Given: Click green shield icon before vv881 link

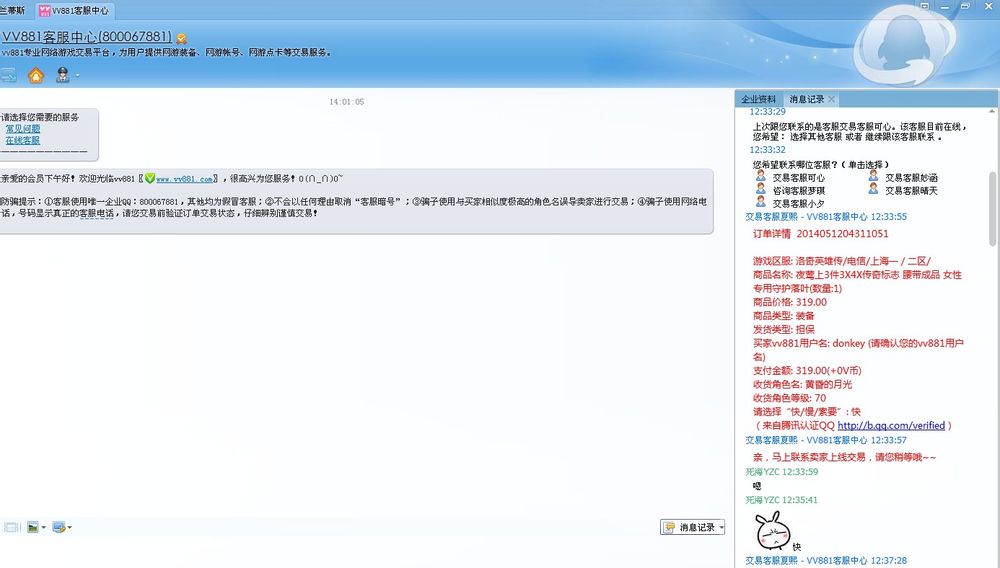Looking at the screenshot, I should [150, 178].
